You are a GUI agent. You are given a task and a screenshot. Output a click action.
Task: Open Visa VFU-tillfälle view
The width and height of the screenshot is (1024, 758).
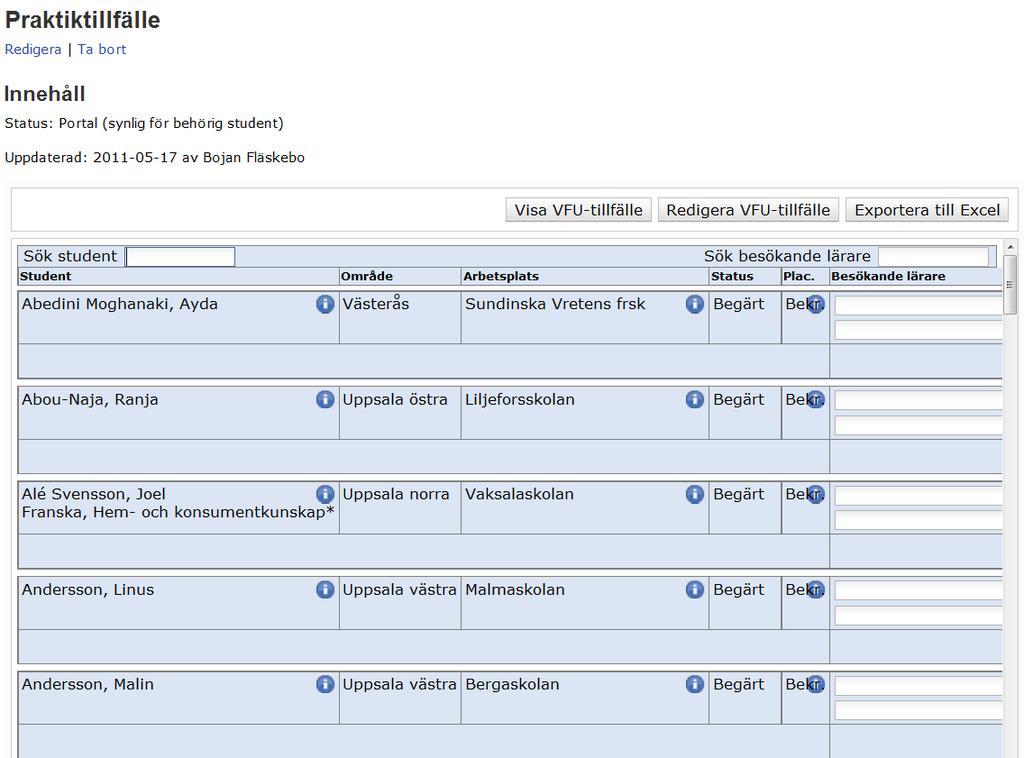[579, 210]
